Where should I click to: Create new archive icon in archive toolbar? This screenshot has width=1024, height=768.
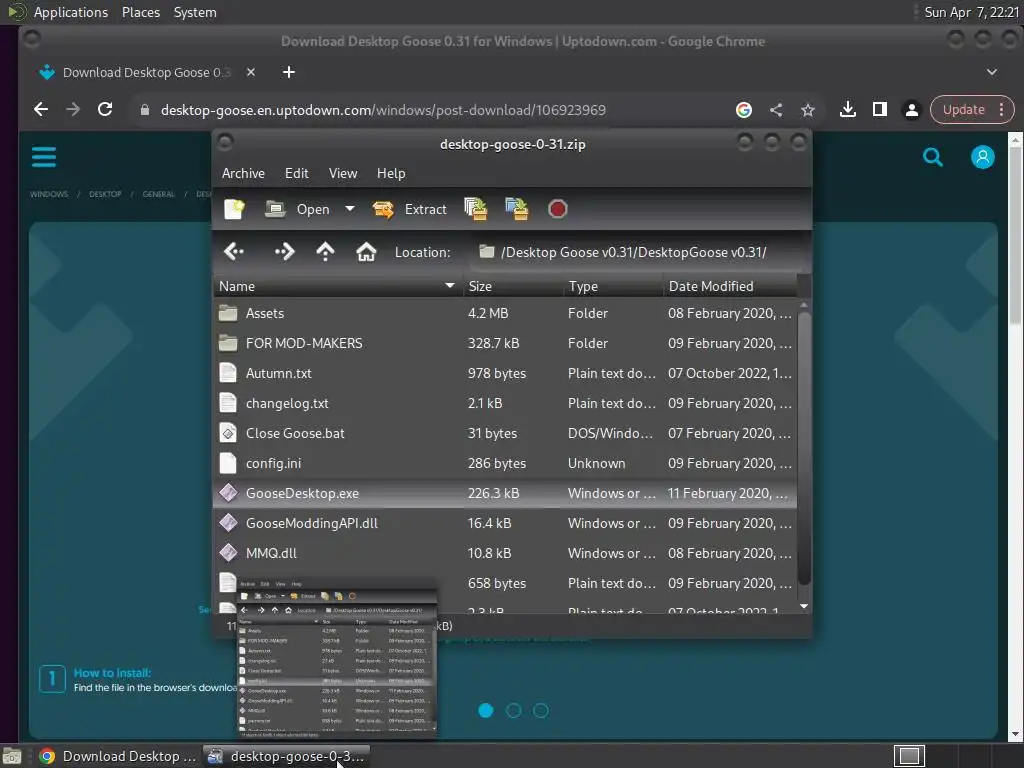point(234,209)
